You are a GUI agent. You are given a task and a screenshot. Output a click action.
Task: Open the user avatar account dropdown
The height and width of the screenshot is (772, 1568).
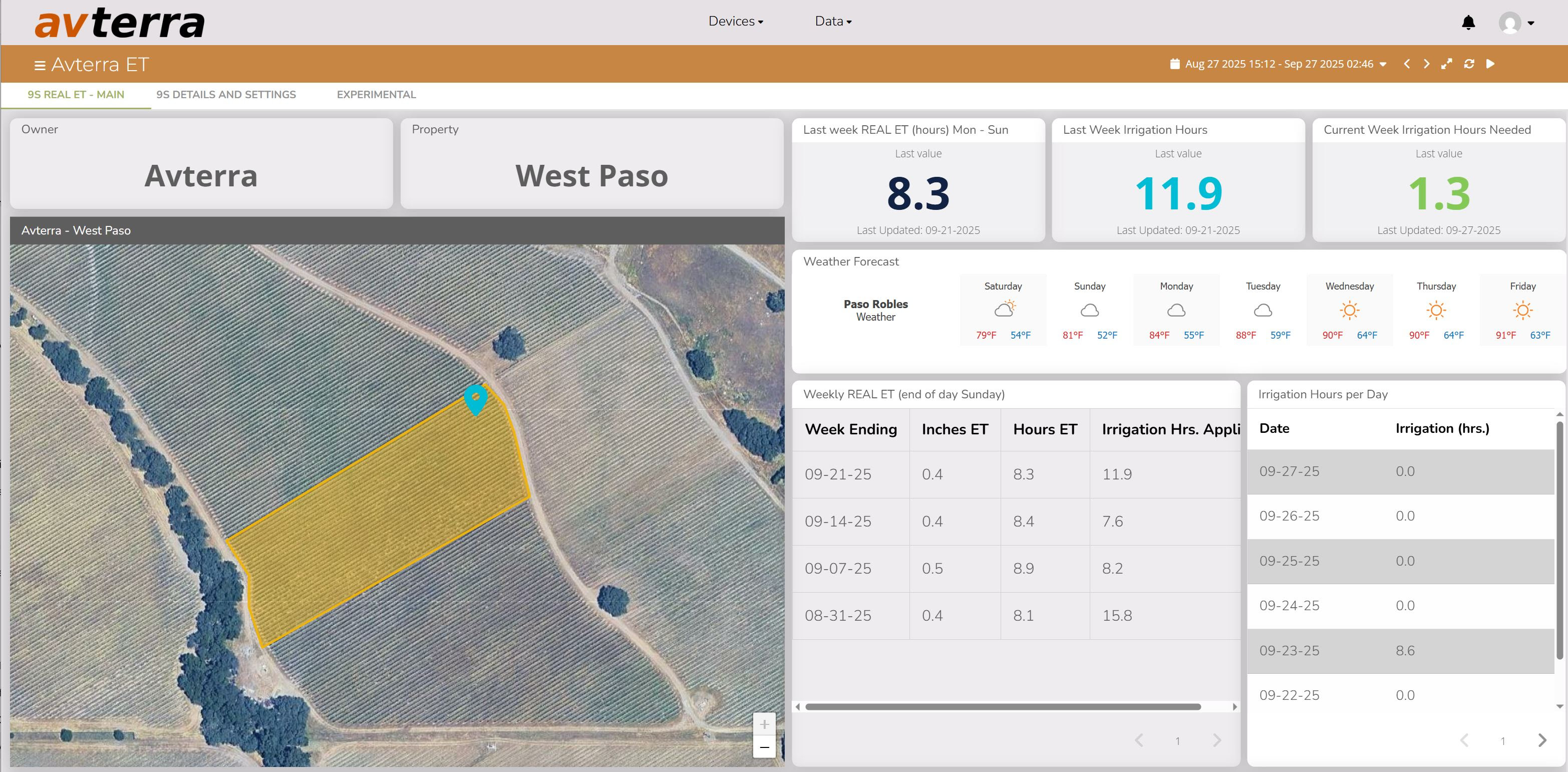(x=1516, y=23)
